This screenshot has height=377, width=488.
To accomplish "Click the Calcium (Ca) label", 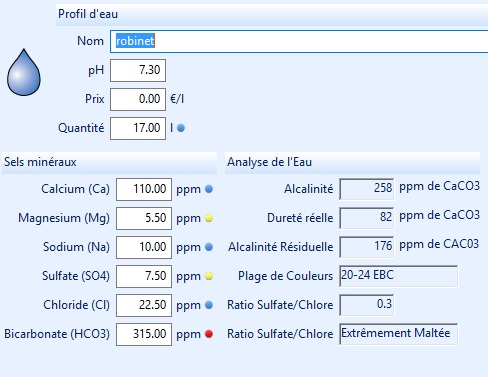I will [x=75, y=189].
